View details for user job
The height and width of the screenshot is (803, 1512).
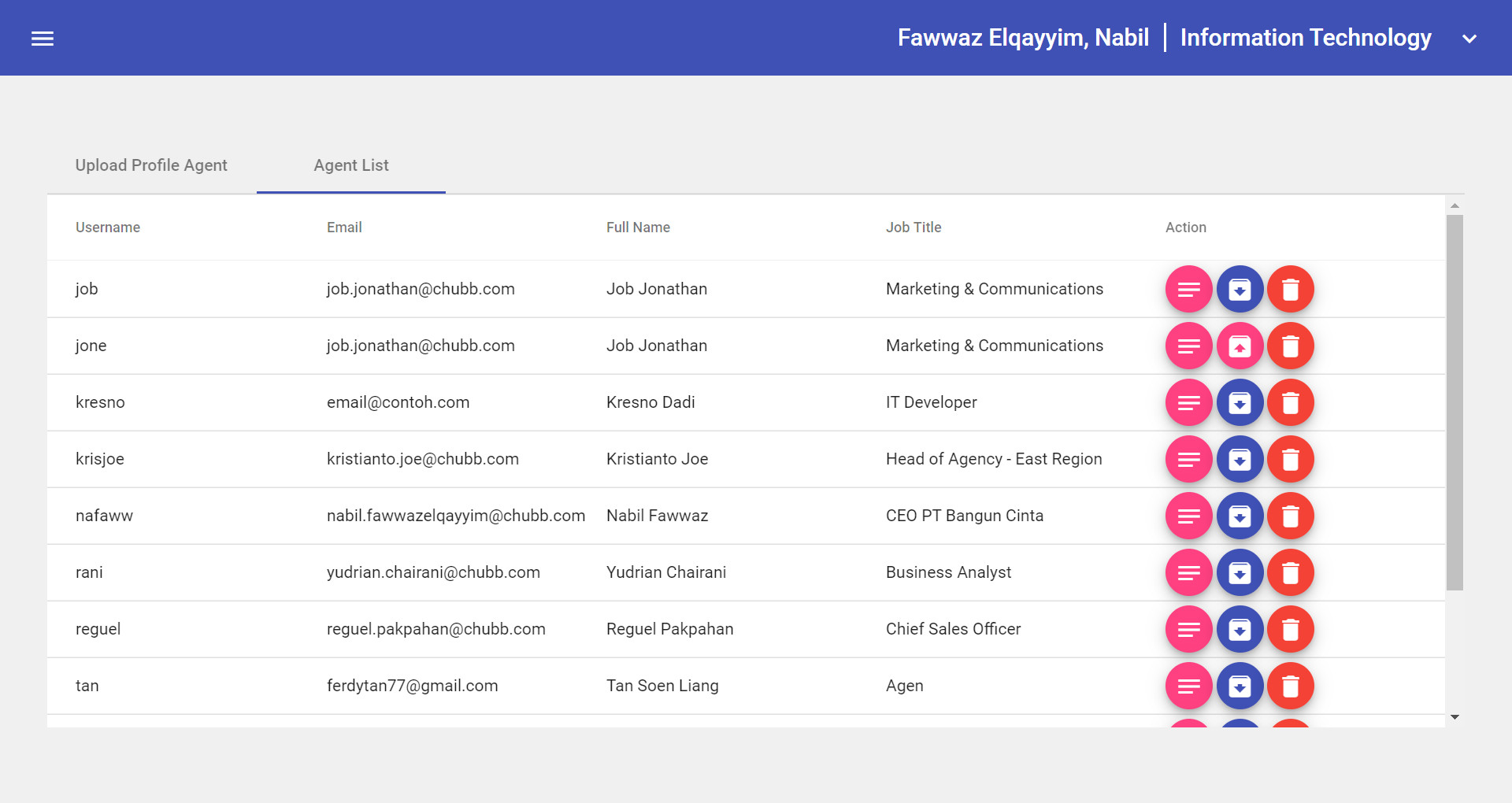point(1188,290)
